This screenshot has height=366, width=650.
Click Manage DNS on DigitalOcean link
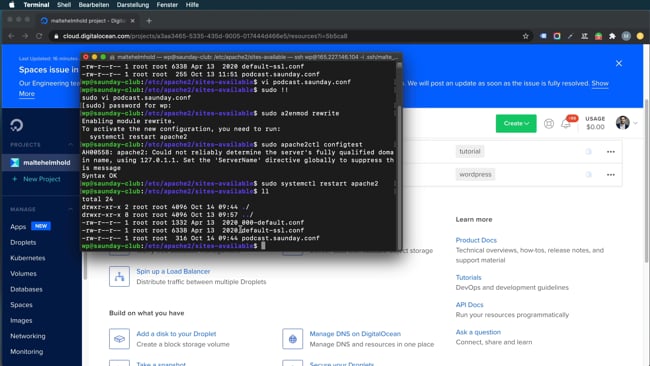[x=355, y=334]
